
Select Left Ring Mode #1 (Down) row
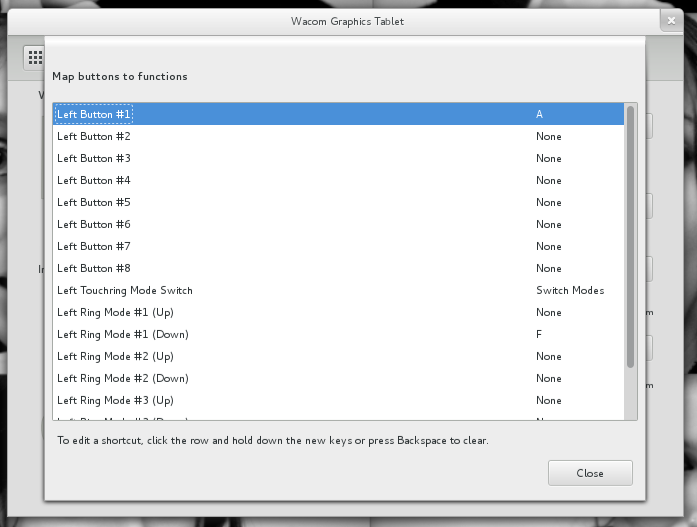[x=338, y=334]
